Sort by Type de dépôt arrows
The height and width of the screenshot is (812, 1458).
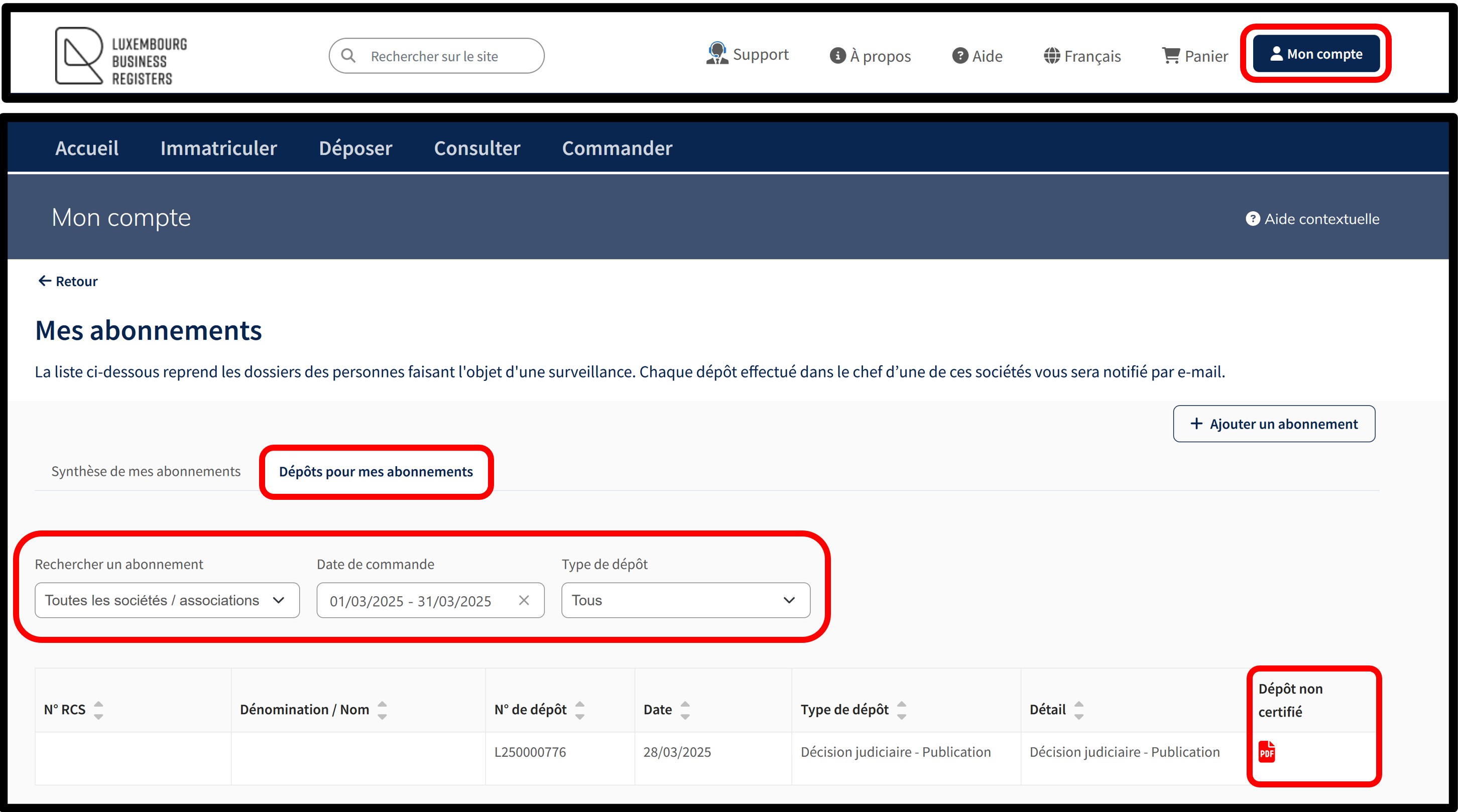(902, 710)
